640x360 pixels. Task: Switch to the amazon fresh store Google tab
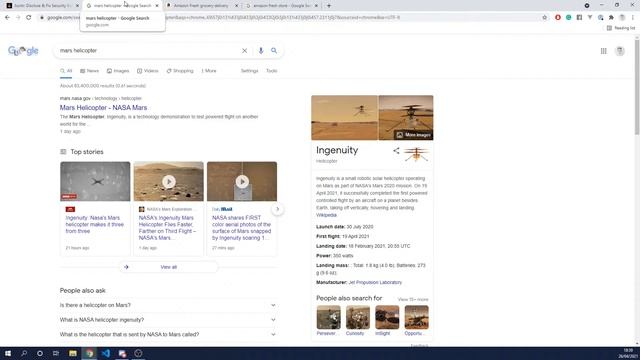pyautogui.click(x=282, y=6)
